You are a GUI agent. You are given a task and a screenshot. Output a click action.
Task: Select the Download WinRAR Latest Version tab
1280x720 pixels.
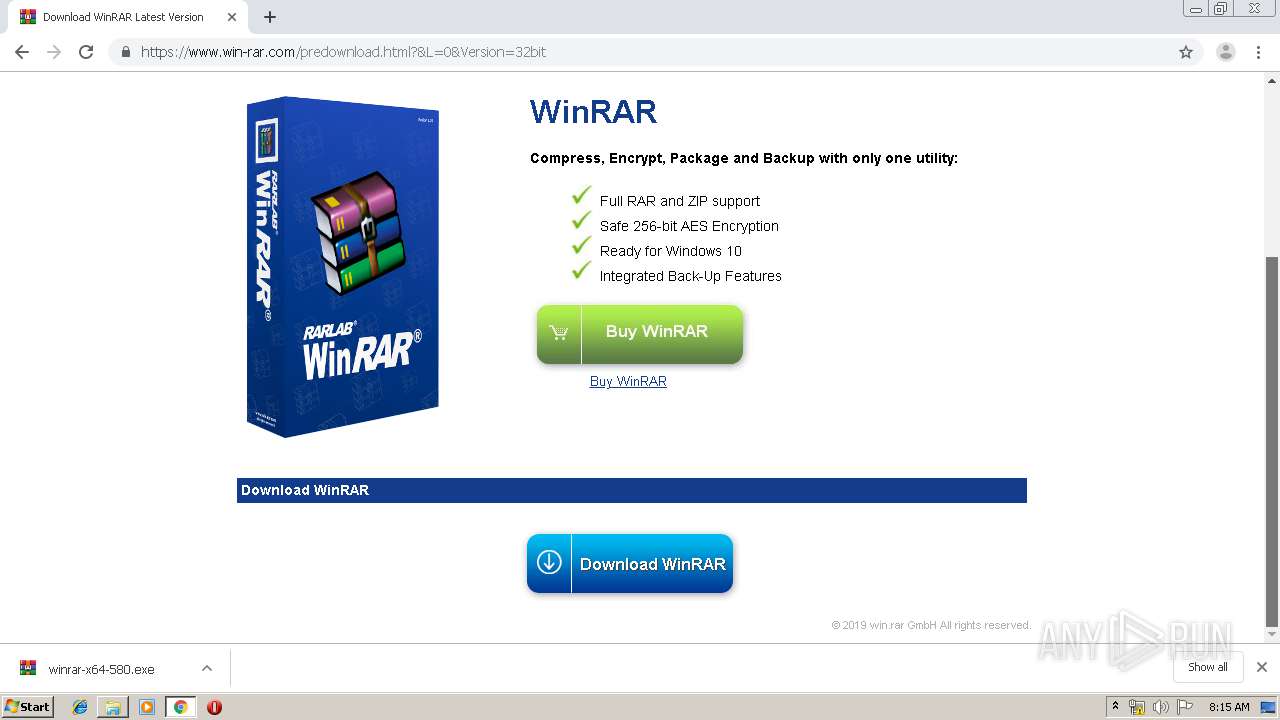pyautogui.click(x=128, y=17)
